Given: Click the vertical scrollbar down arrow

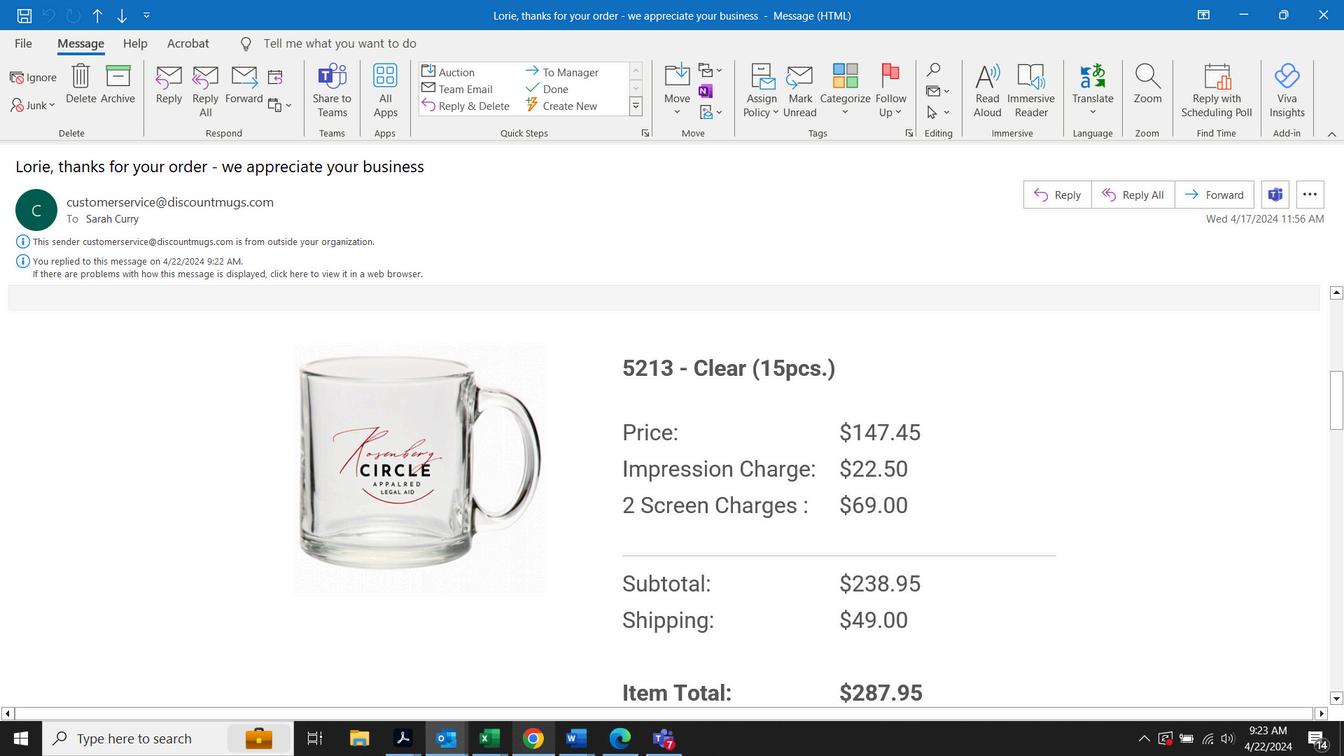Looking at the screenshot, I should coord(1336,699).
